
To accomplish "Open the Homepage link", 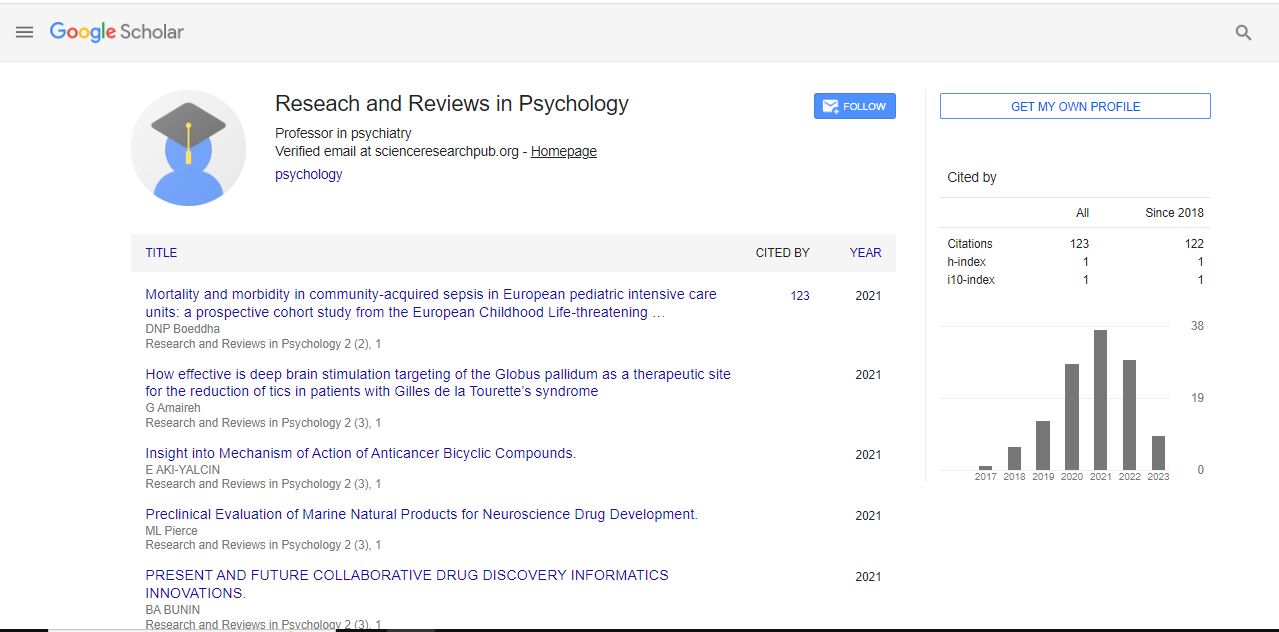I will point(563,152).
